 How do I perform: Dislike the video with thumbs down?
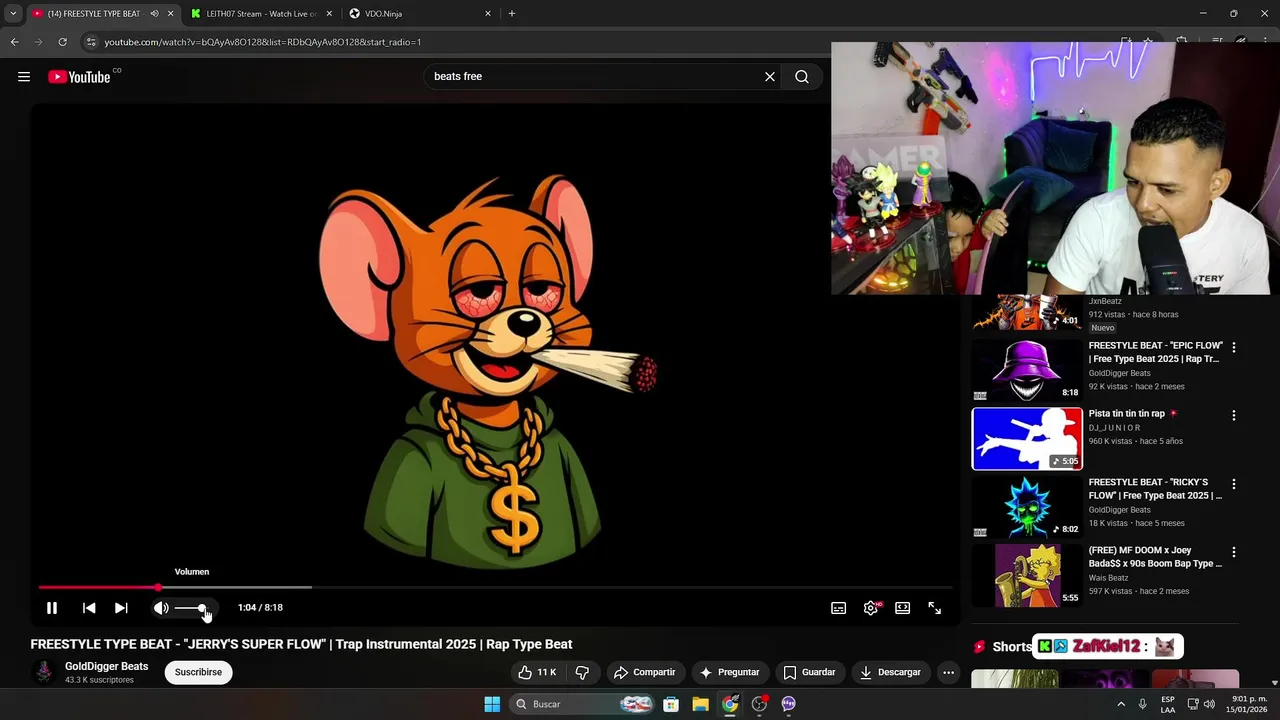582,672
